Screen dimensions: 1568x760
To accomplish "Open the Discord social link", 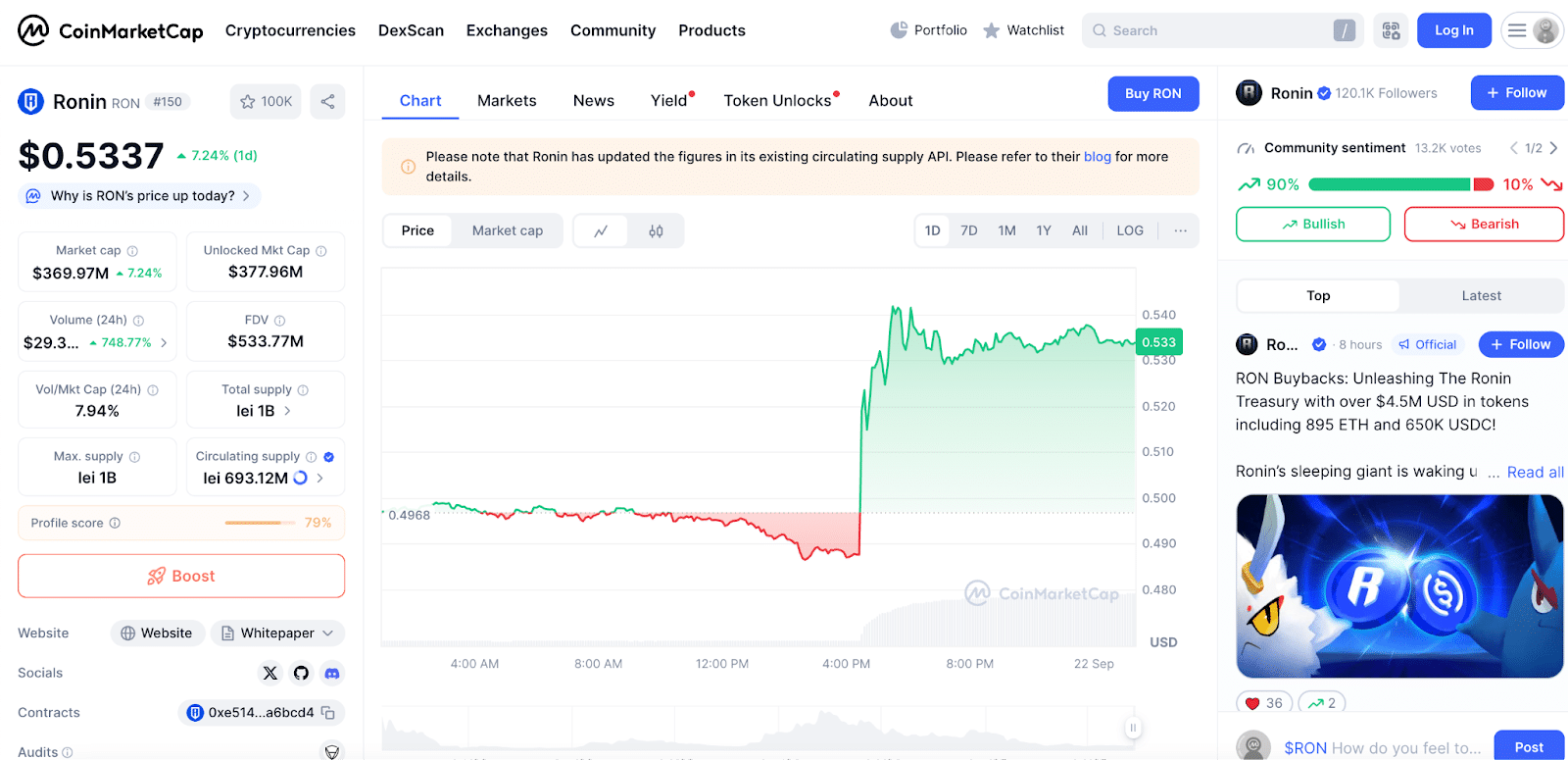I will (332, 673).
